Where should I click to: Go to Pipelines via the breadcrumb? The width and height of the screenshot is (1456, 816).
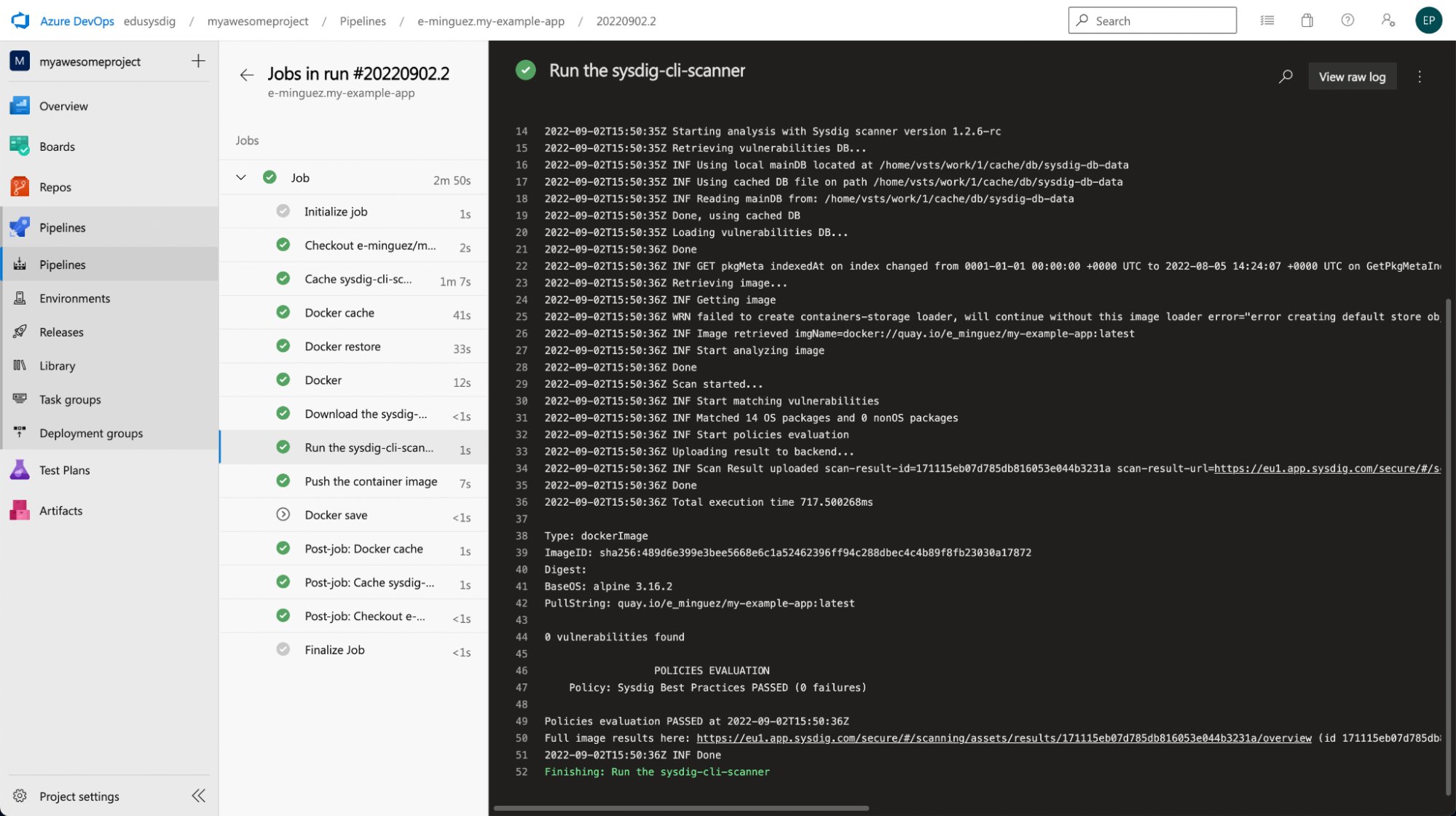tap(363, 21)
